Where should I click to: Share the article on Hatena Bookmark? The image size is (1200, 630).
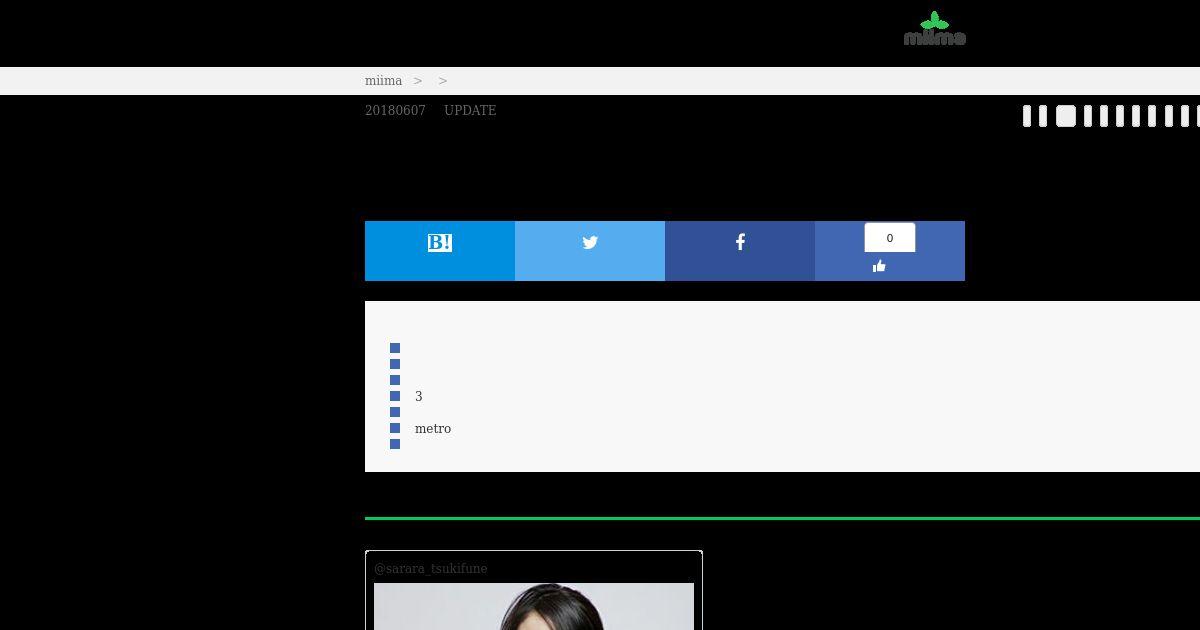(440, 251)
